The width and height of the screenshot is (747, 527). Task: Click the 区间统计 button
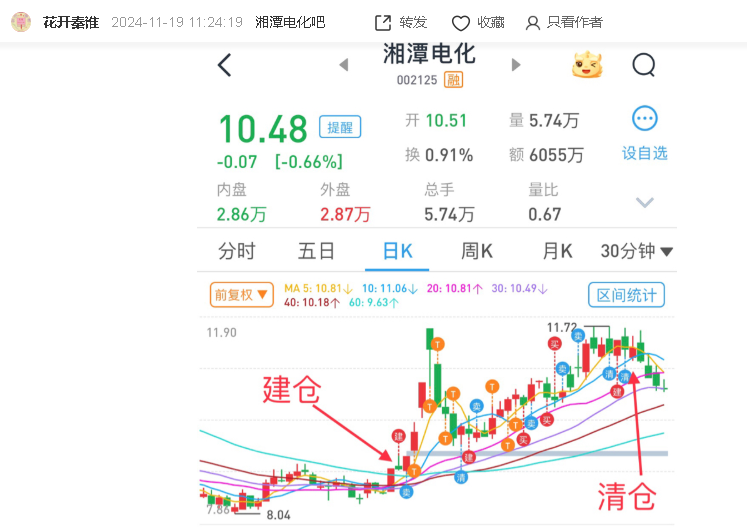point(626,295)
